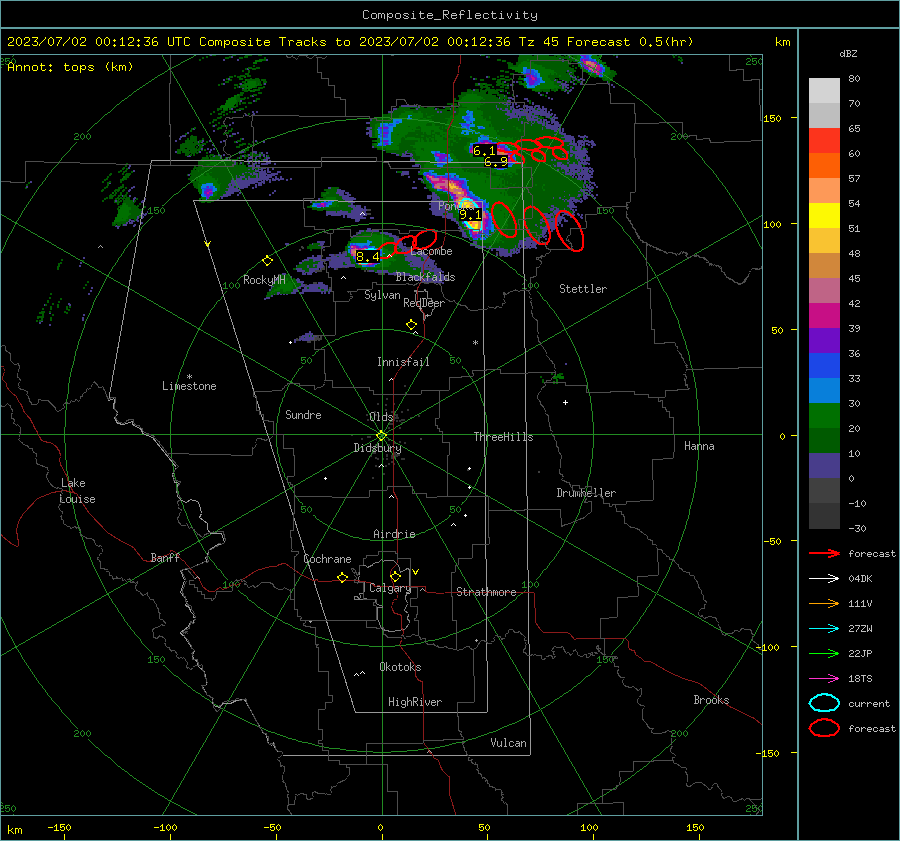Click the magenta 18TS arrow legend entry
This screenshot has width=900, height=841.
tap(824, 679)
